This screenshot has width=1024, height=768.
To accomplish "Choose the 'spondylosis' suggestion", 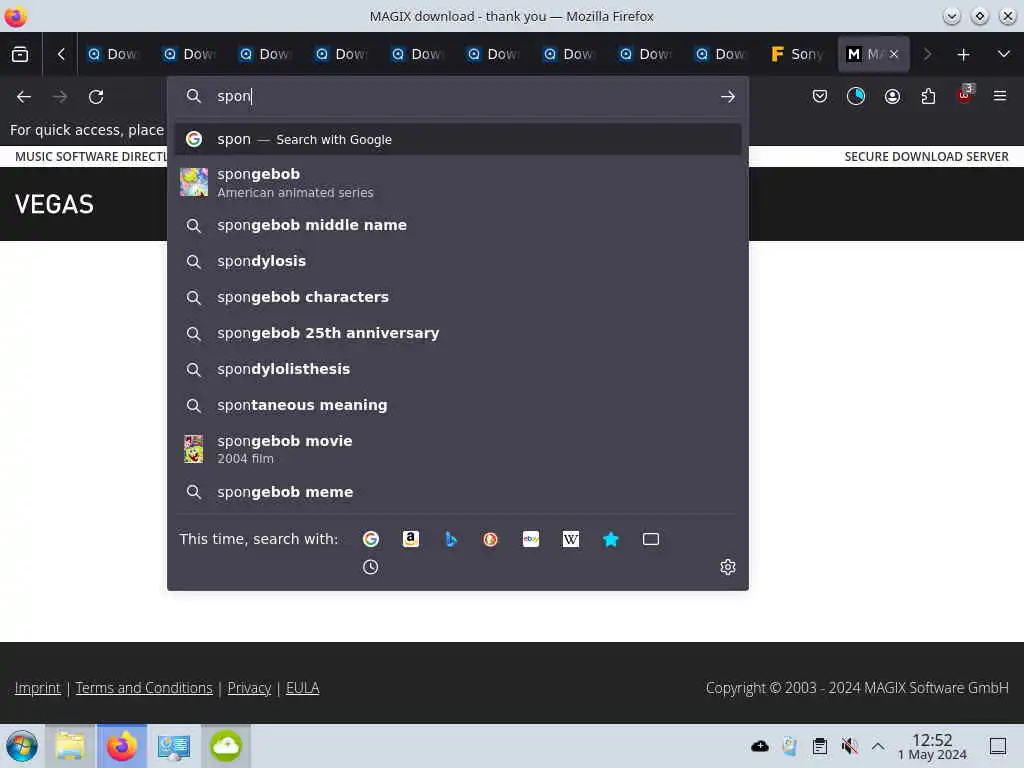I will pyautogui.click(x=458, y=261).
